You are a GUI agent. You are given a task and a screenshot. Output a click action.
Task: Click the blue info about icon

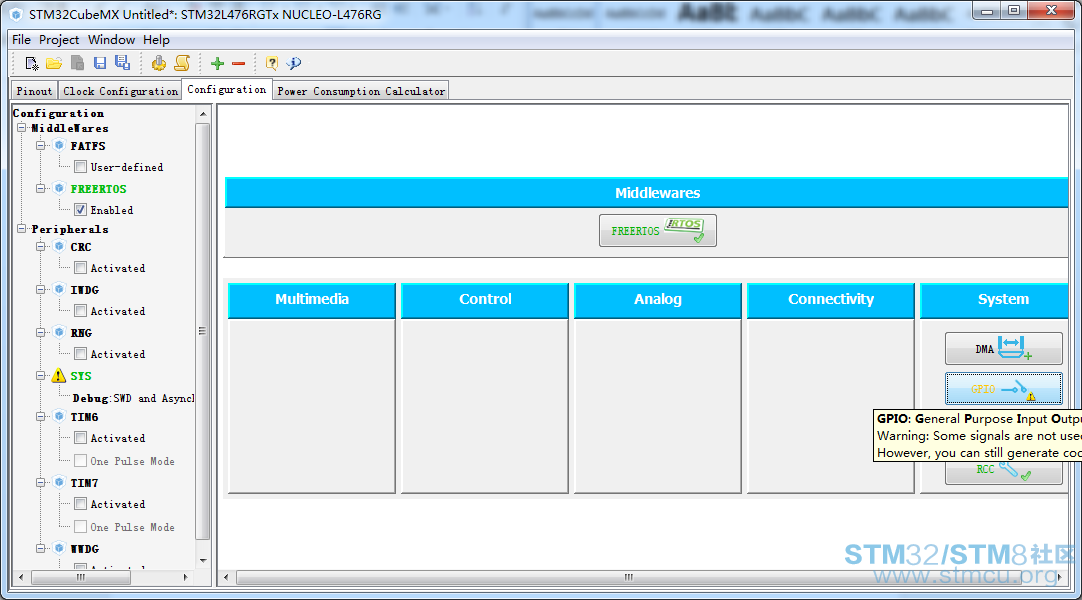coord(295,63)
